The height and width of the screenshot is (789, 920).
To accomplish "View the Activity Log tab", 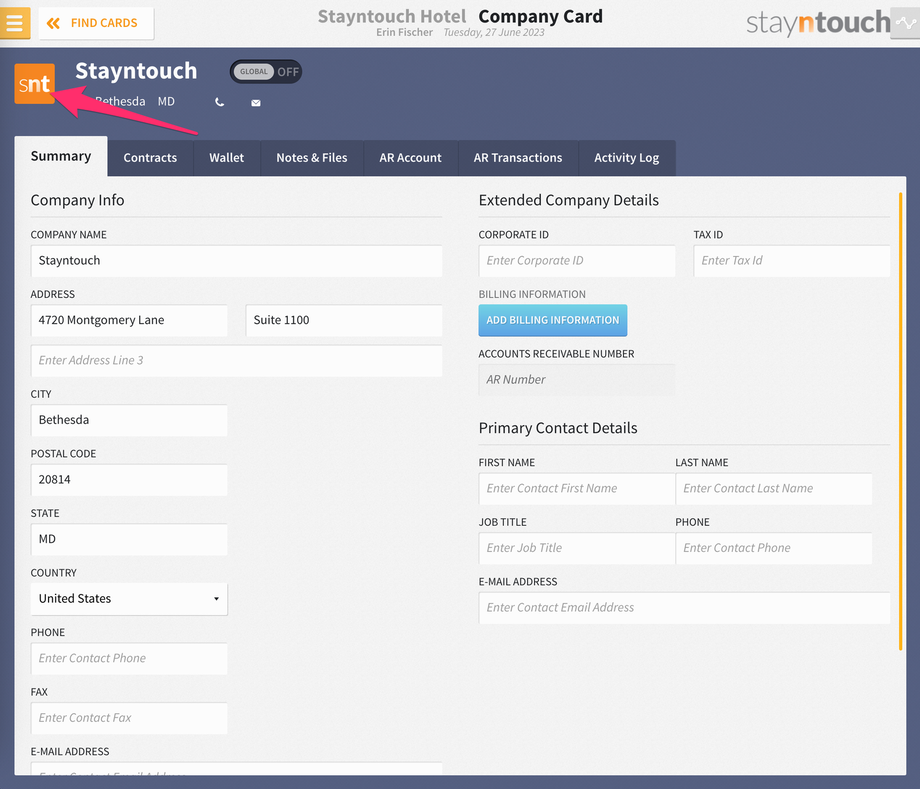I will tap(626, 158).
